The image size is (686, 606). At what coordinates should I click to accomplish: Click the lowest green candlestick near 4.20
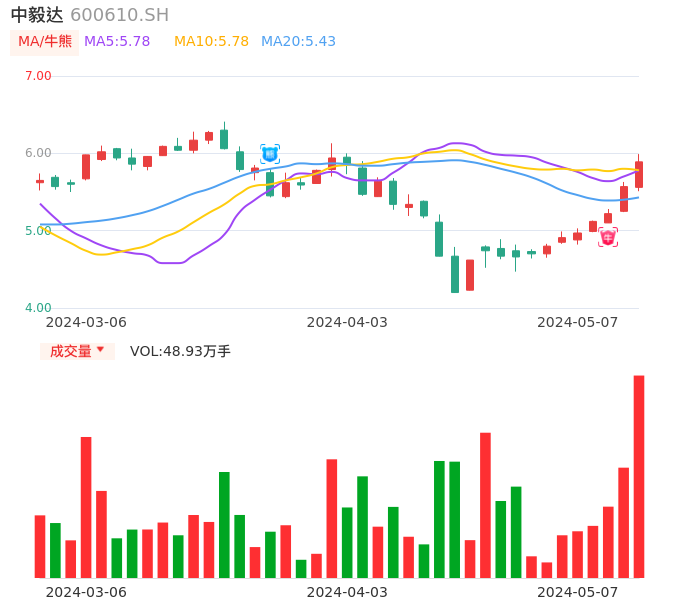point(455,274)
